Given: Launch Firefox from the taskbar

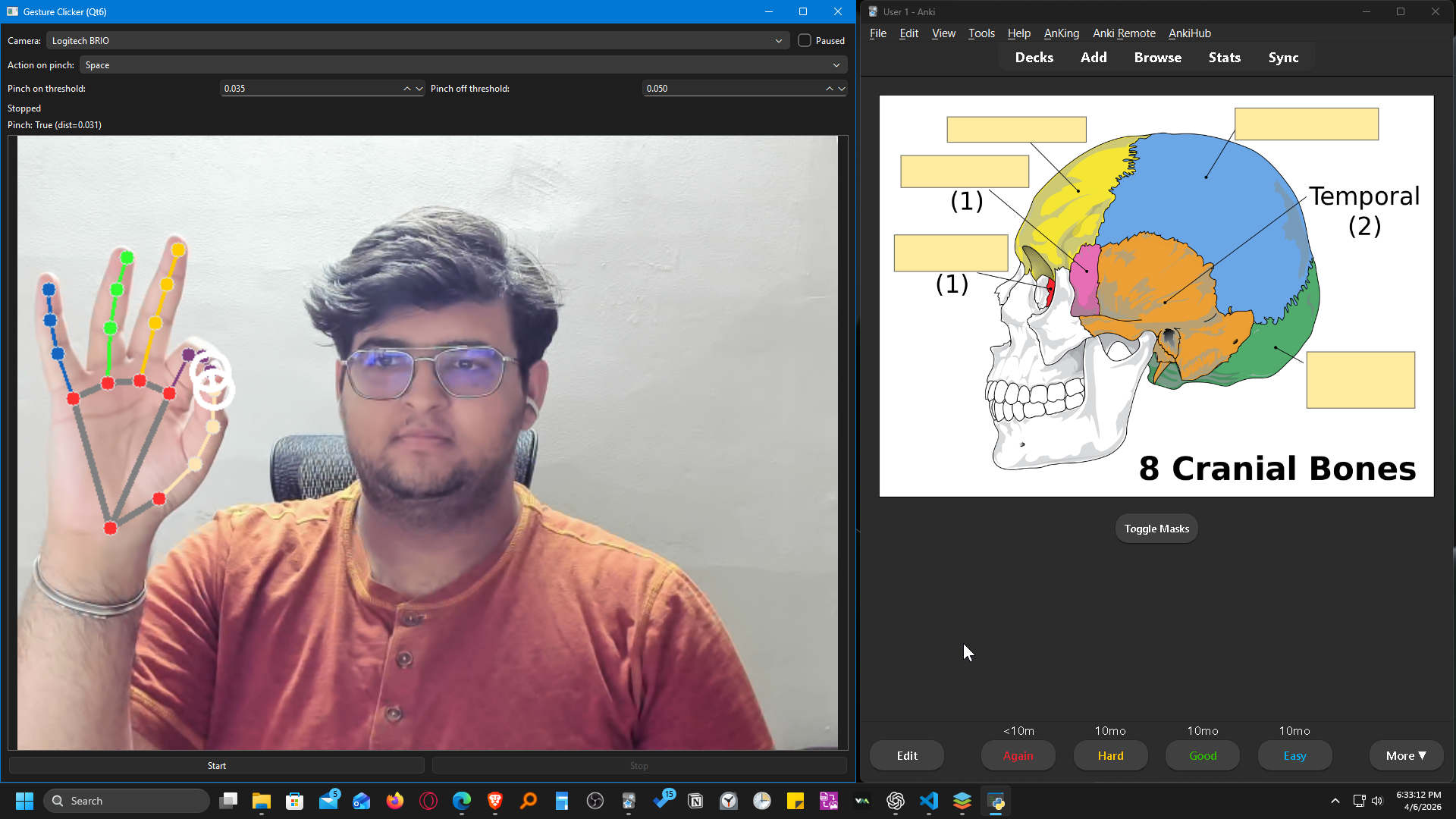Looking at the screenshot, I should pos(395,801).
